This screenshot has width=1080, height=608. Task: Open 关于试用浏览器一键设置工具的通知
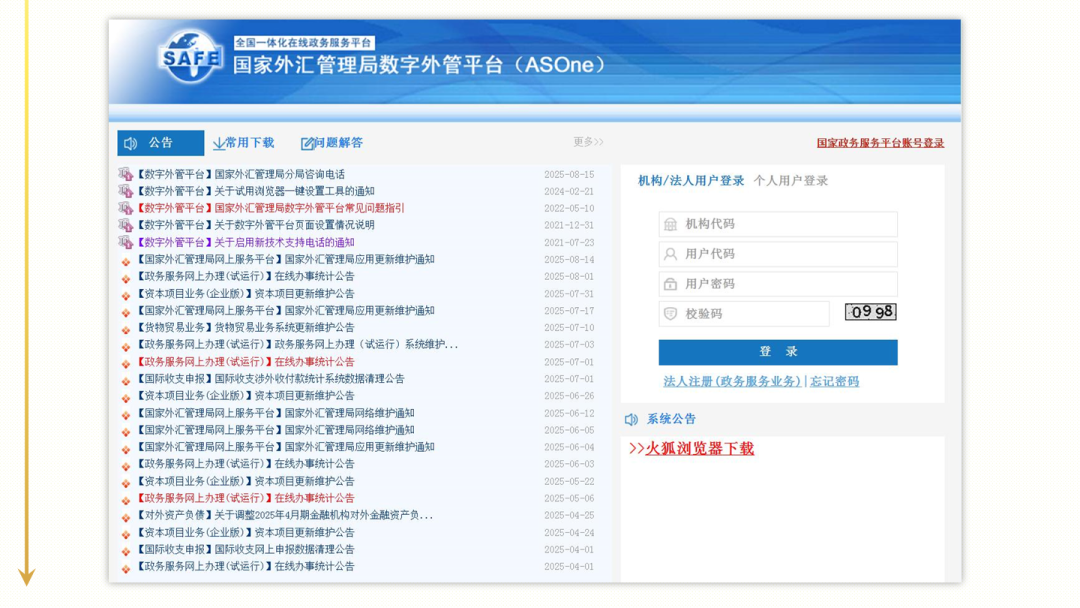[256, 191]
